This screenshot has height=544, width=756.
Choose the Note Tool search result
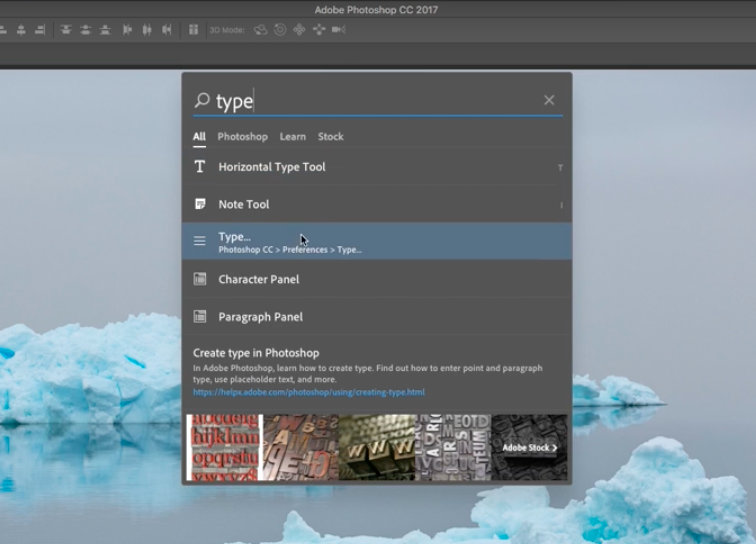tap(377, 204)
